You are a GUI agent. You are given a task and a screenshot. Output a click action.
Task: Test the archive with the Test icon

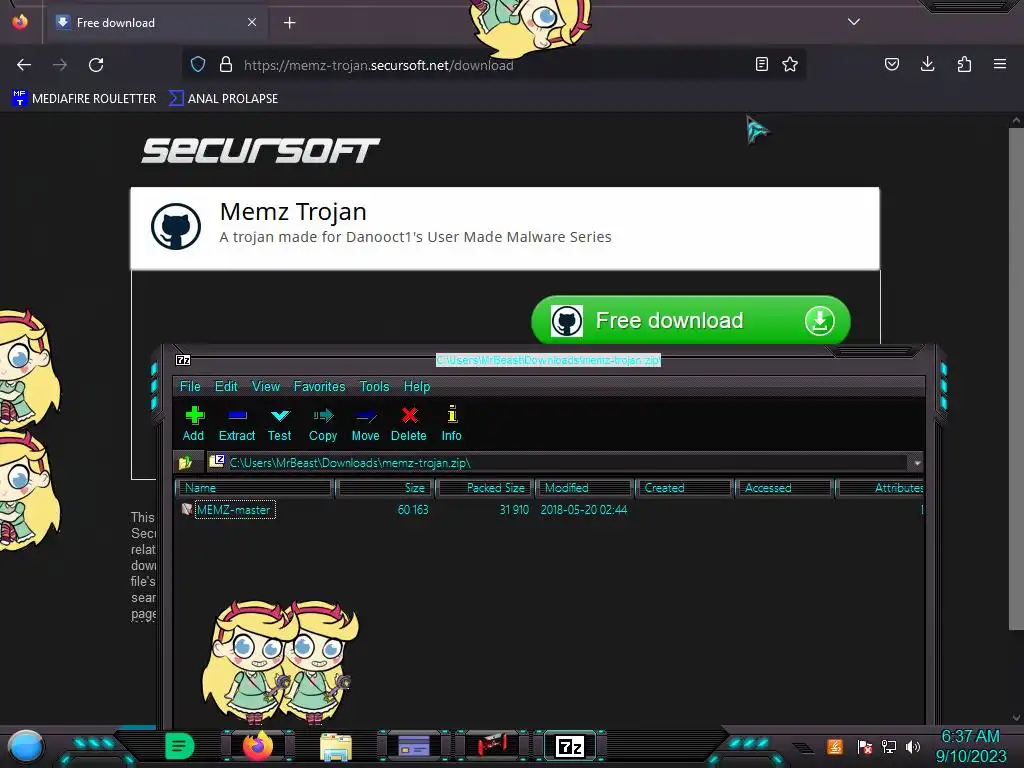coord(280,423)
